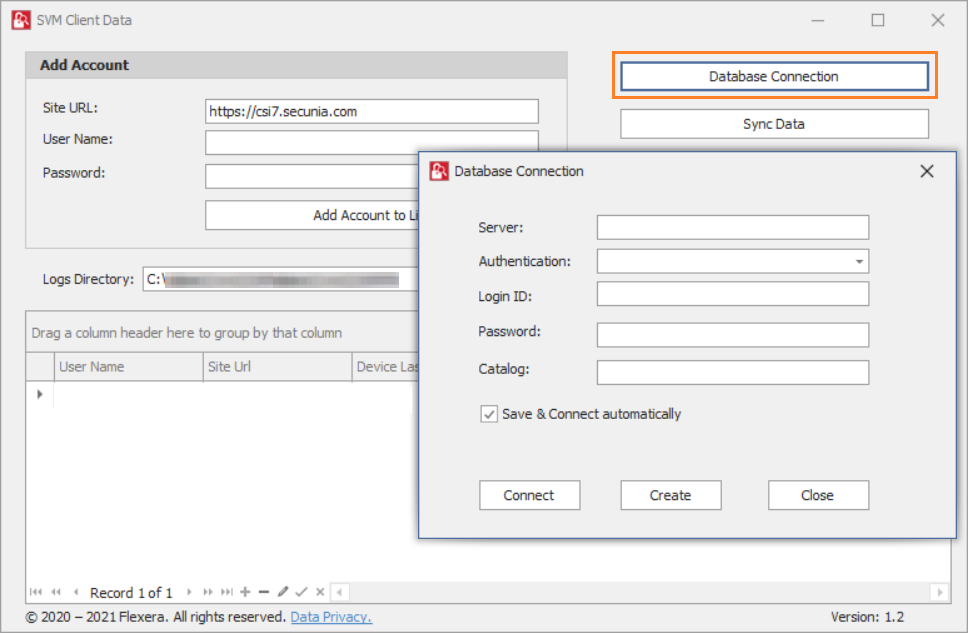Focus the Server input field
This screenshot has height=633, width=968.
pos(732,228)
